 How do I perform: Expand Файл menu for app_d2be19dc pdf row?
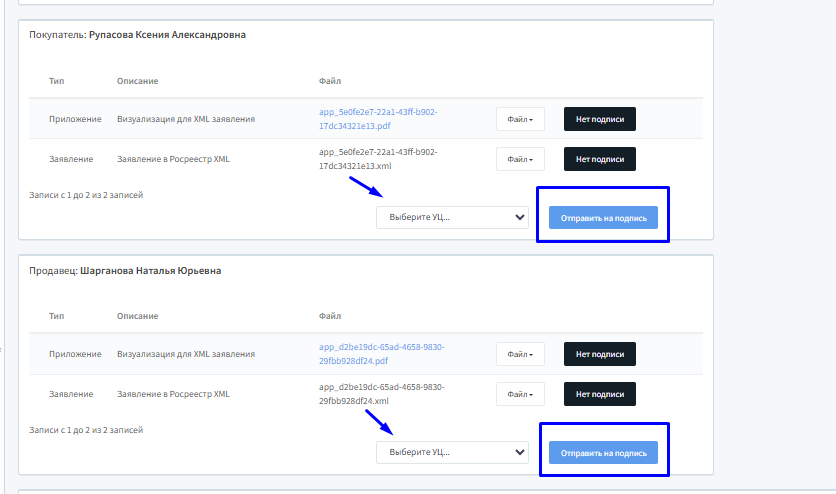pyautogui.click(x=520, y=354)
